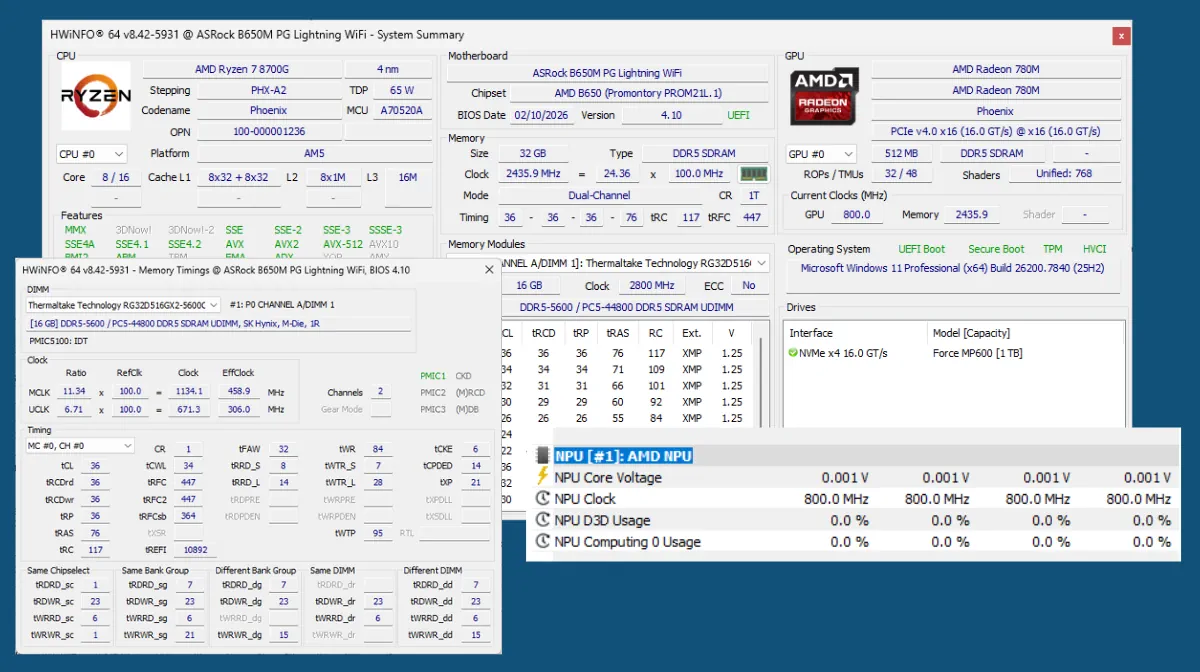Click the green UEFI label by BIOS version

[738, 115]
